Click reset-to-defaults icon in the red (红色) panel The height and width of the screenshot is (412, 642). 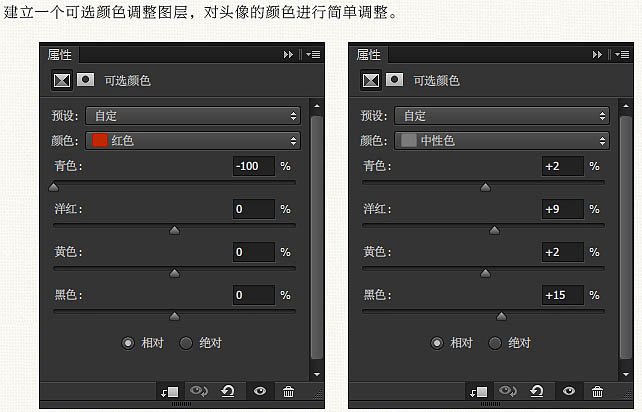tap(229, 392)
